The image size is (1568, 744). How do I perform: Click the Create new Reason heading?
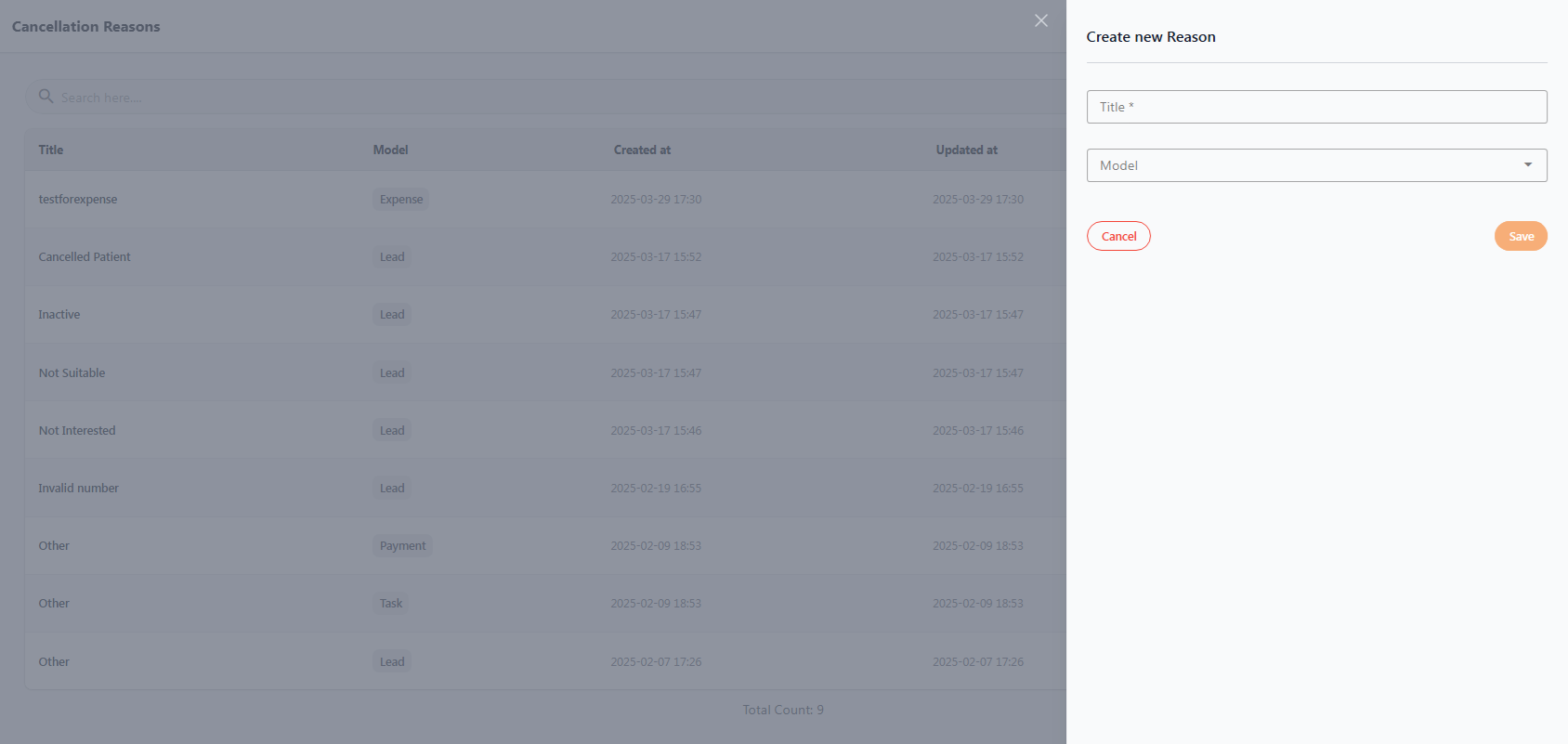point(1151,36)
